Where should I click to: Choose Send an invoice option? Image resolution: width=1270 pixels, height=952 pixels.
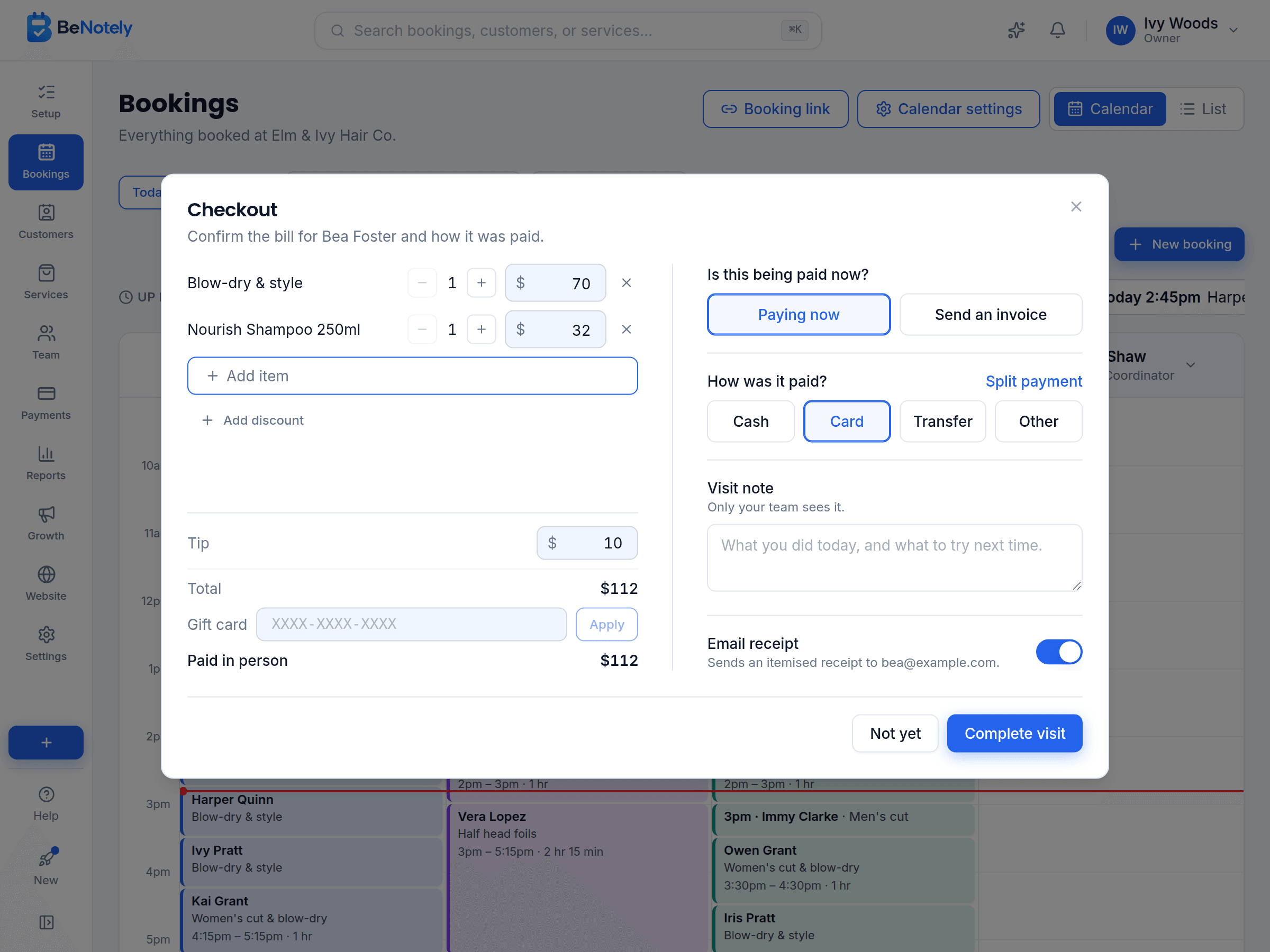click(x=991, y=315)
